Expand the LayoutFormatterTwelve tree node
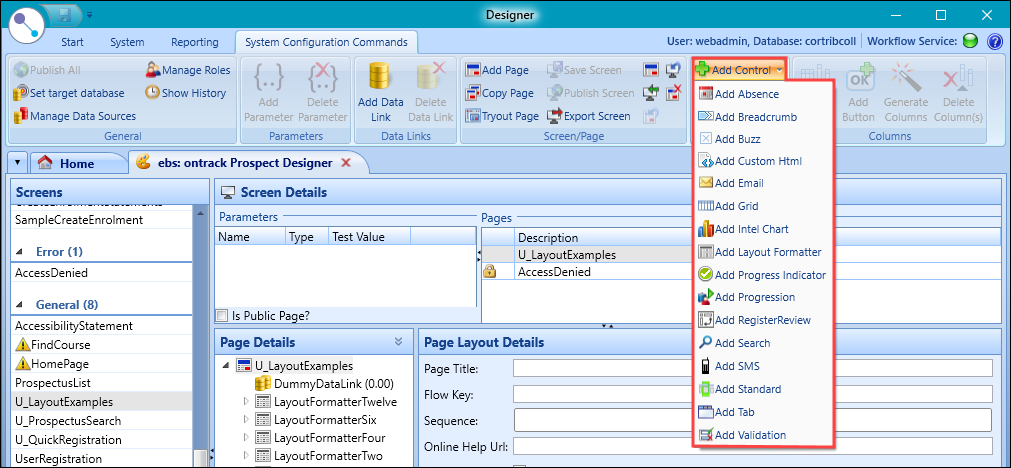 pos(247,402)
